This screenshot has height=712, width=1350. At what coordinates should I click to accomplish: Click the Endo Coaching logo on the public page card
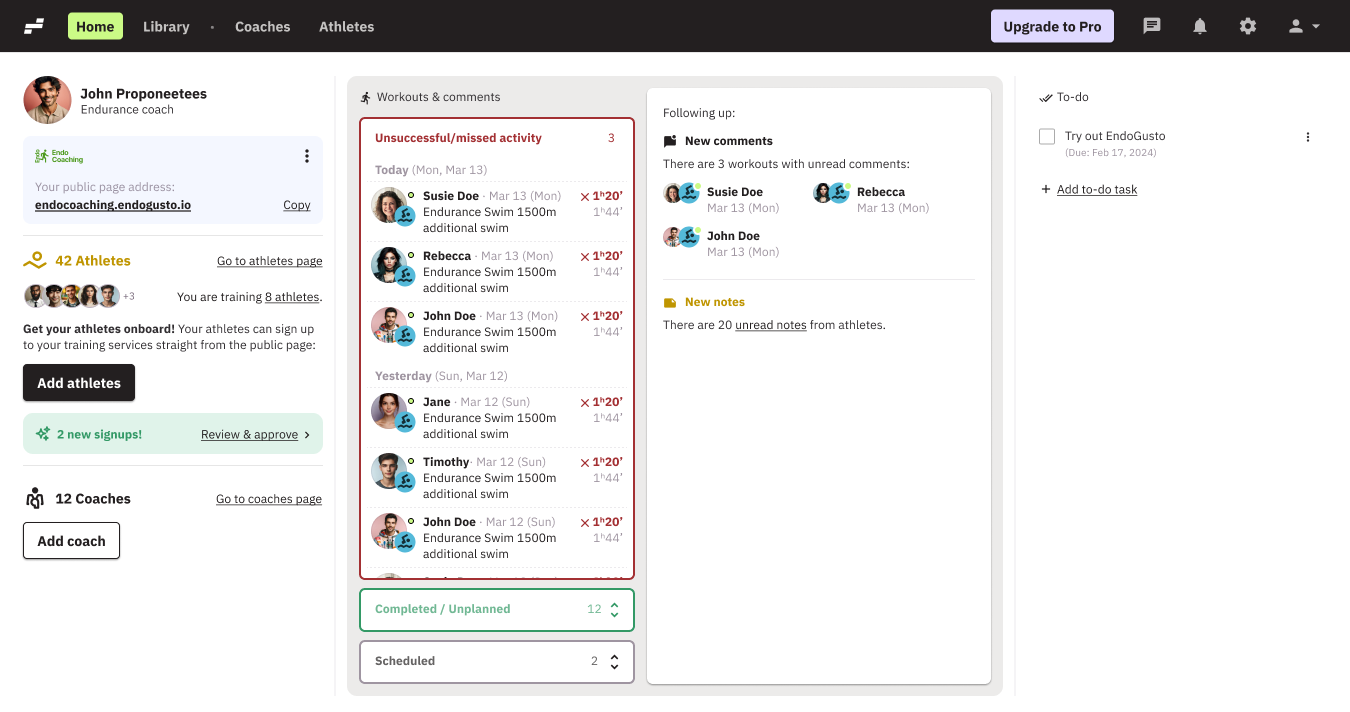tap(59, 156)
